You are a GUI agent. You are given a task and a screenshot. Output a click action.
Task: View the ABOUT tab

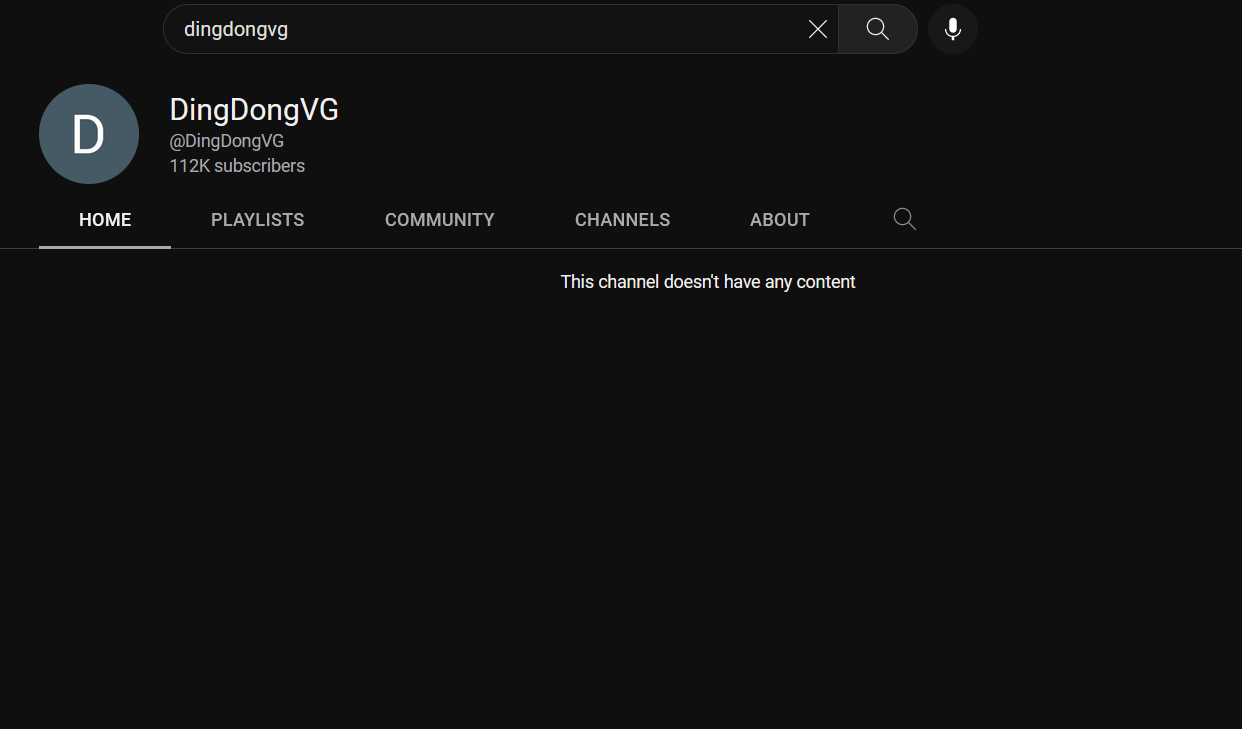(x=780, y=220)
